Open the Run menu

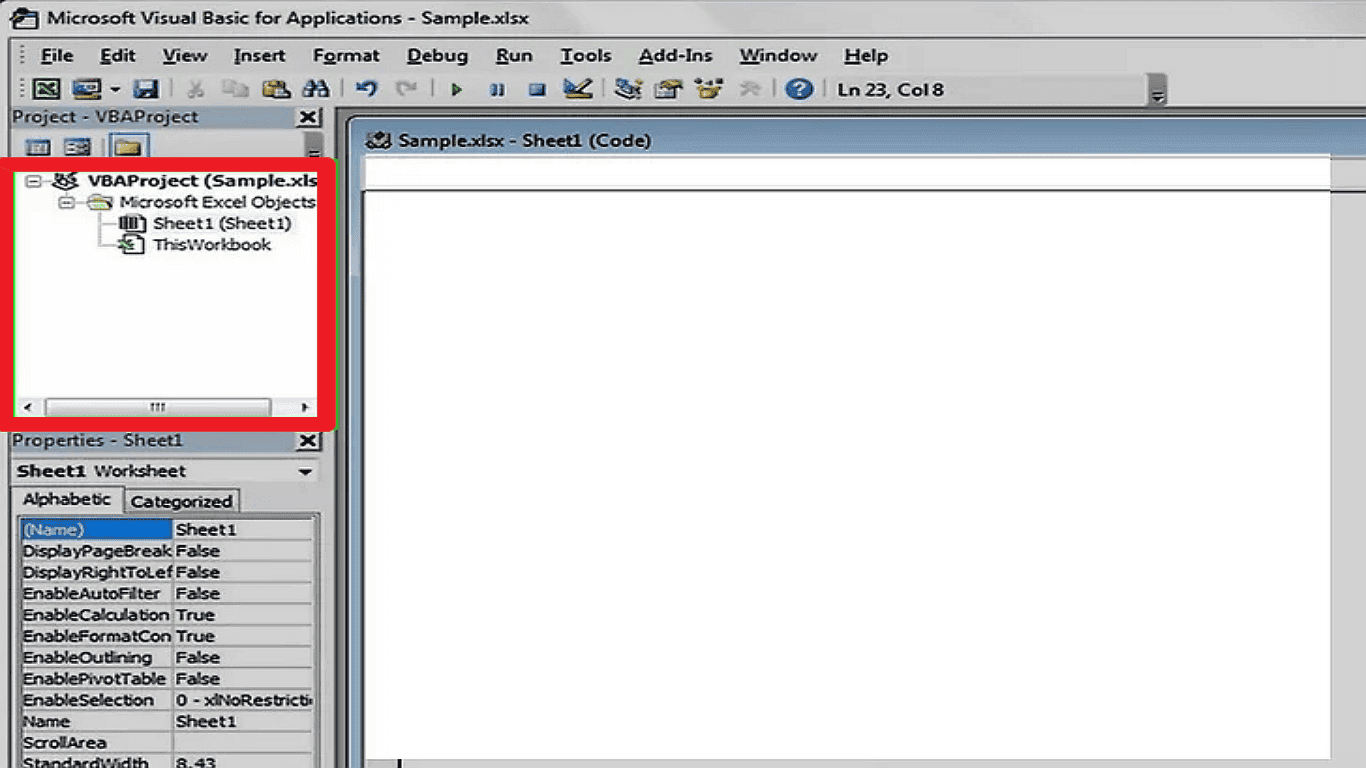coord(514,56)
